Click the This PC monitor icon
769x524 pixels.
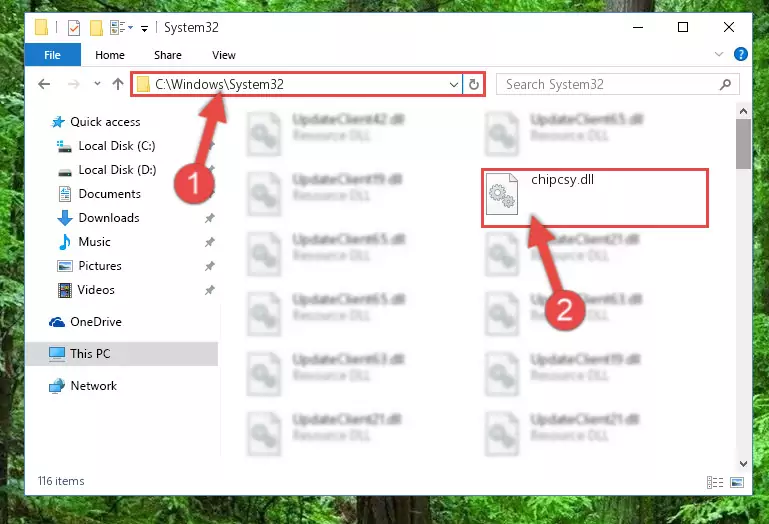pyautogui.click(x=57, y=354)
